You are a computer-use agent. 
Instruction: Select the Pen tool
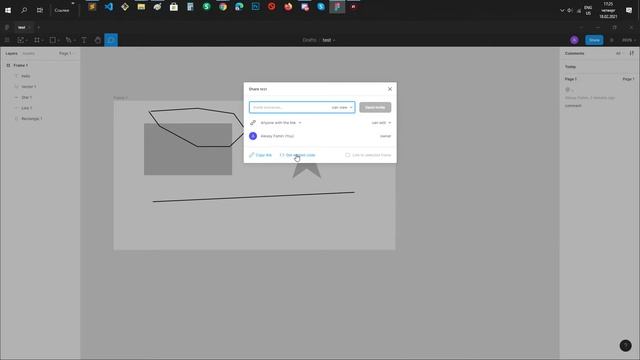(69, 40)
